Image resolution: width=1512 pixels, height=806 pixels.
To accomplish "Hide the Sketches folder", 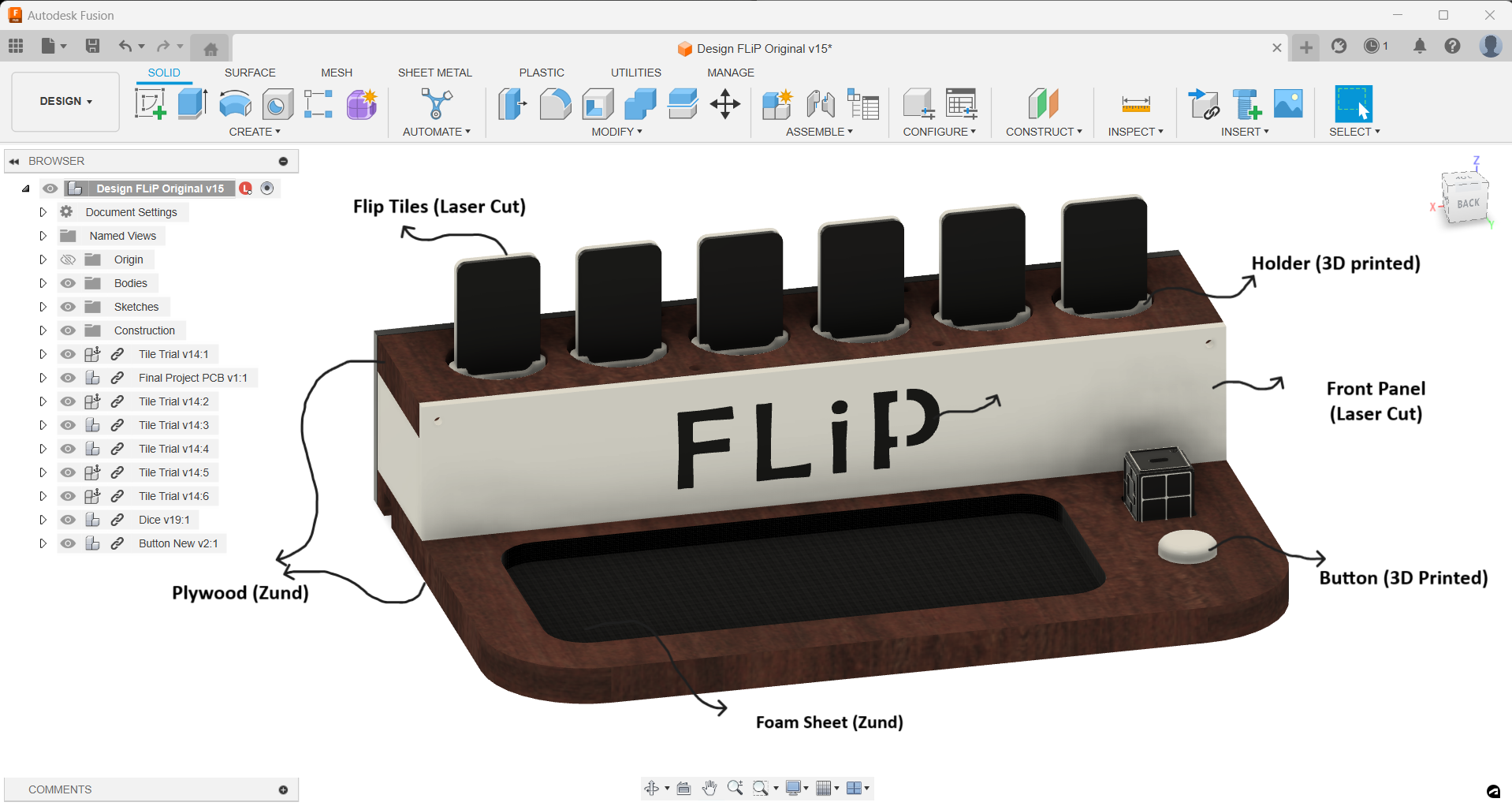I will [69, 307].
